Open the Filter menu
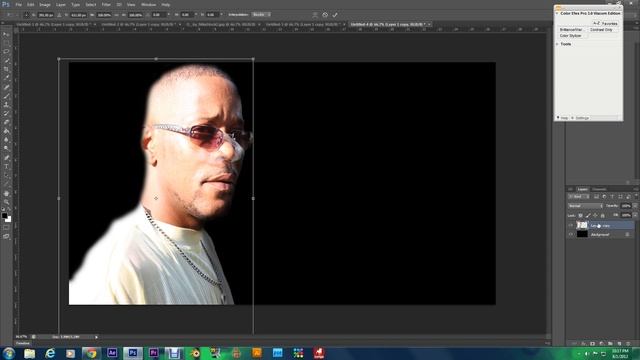 point(106,4)
